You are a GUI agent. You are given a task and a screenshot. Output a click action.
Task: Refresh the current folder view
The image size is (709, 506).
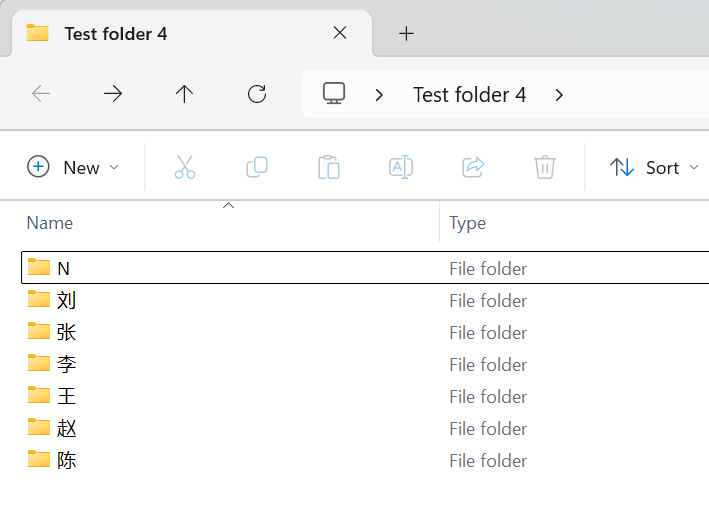point(257,94)
